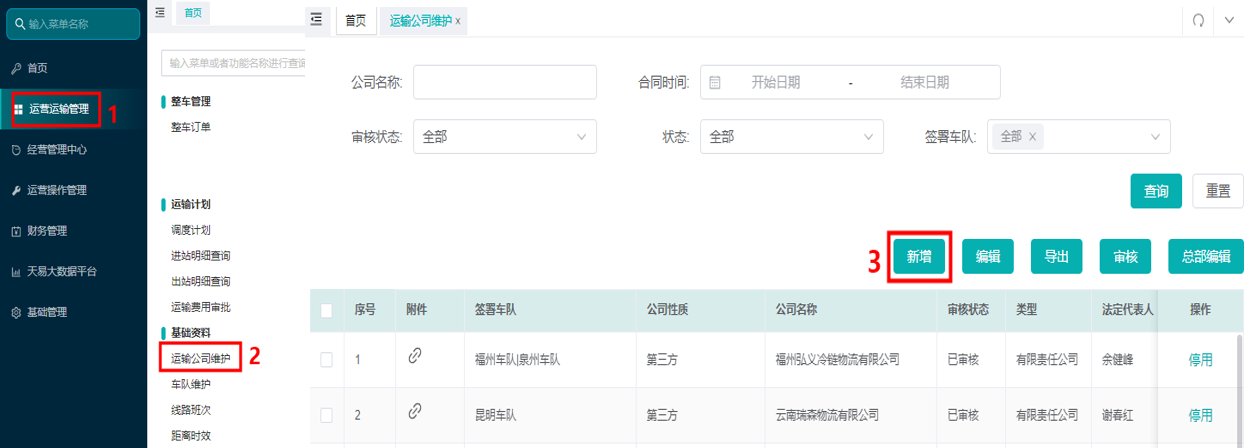Close the 运输公司维护 tab
Viewport: 1245px width, 448px height.
point(458,21)
